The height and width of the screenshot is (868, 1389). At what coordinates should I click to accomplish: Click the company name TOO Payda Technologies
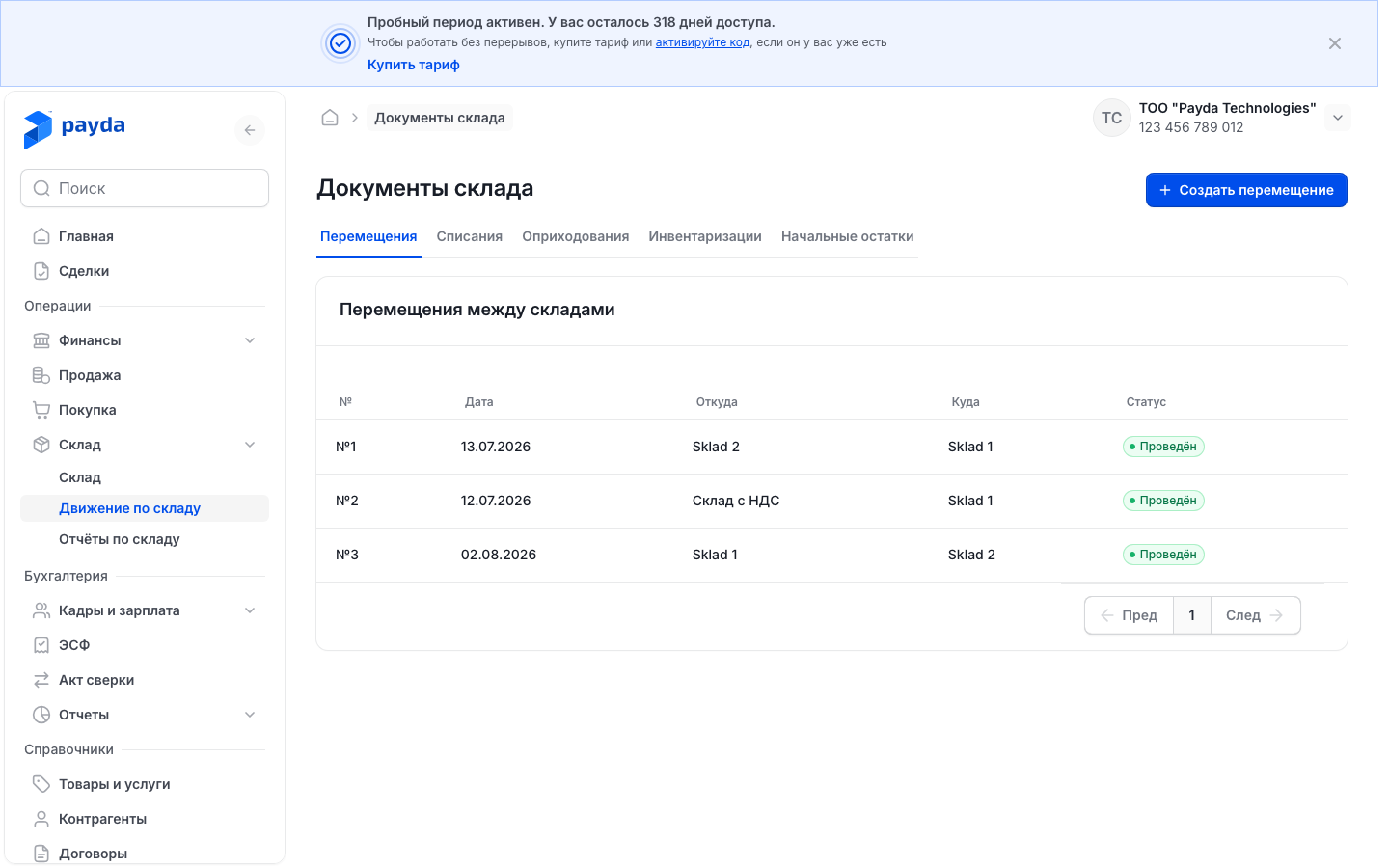pyautogui.click(x=1227, y=108)
